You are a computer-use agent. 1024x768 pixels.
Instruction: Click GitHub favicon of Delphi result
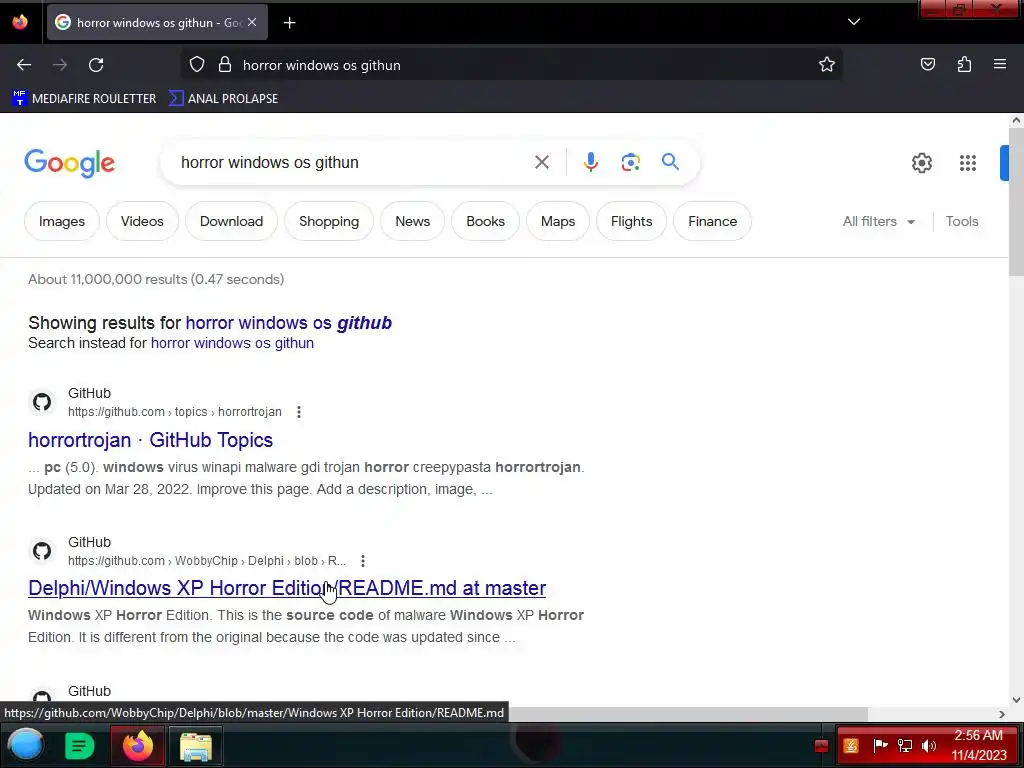click(x=42, y=551)
